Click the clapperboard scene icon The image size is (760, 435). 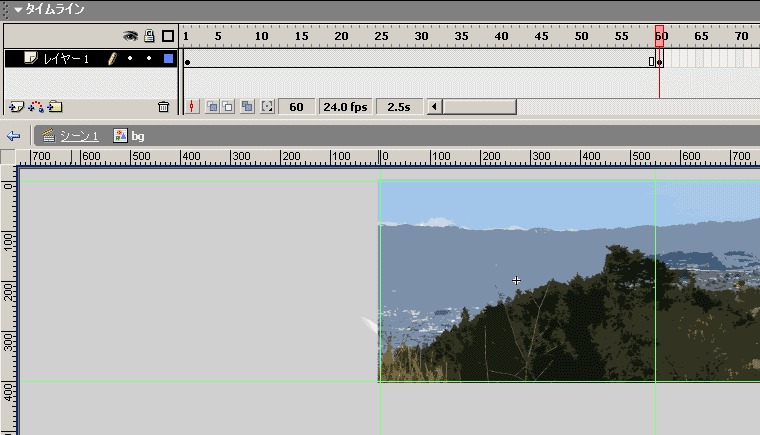point(48,136)
